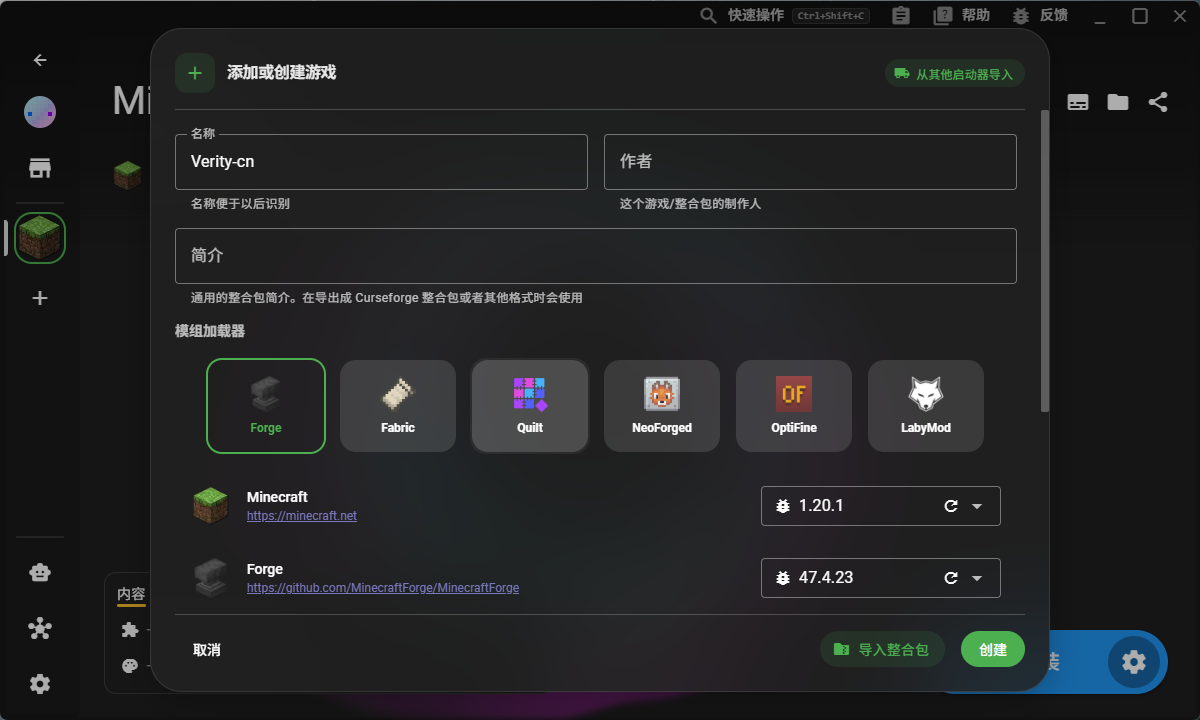This screenshot has height=720, width=1200.
Task: Open the user avatar in sidebar
Action: 40,112
